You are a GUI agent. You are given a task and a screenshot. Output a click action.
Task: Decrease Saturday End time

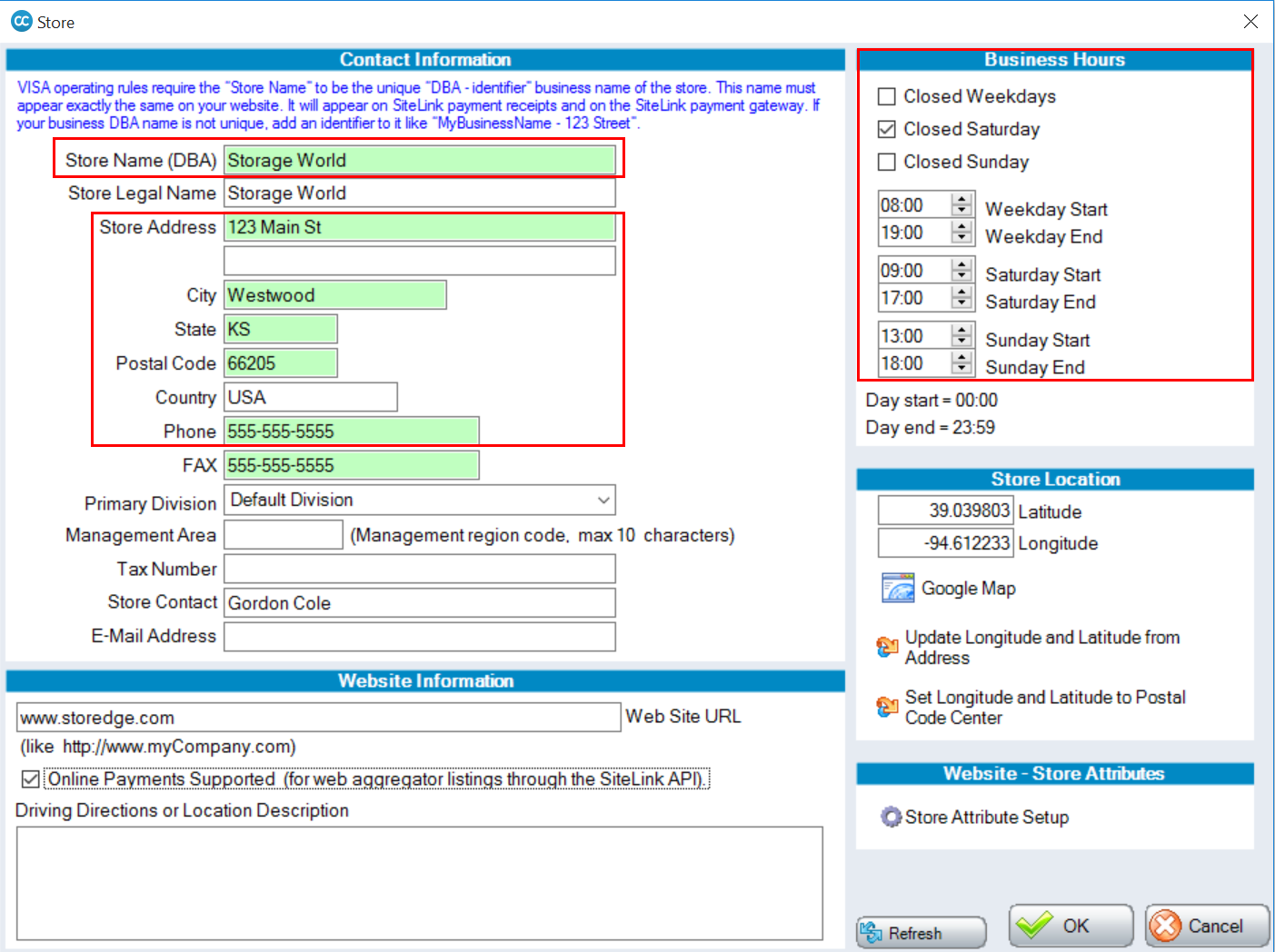961,303
